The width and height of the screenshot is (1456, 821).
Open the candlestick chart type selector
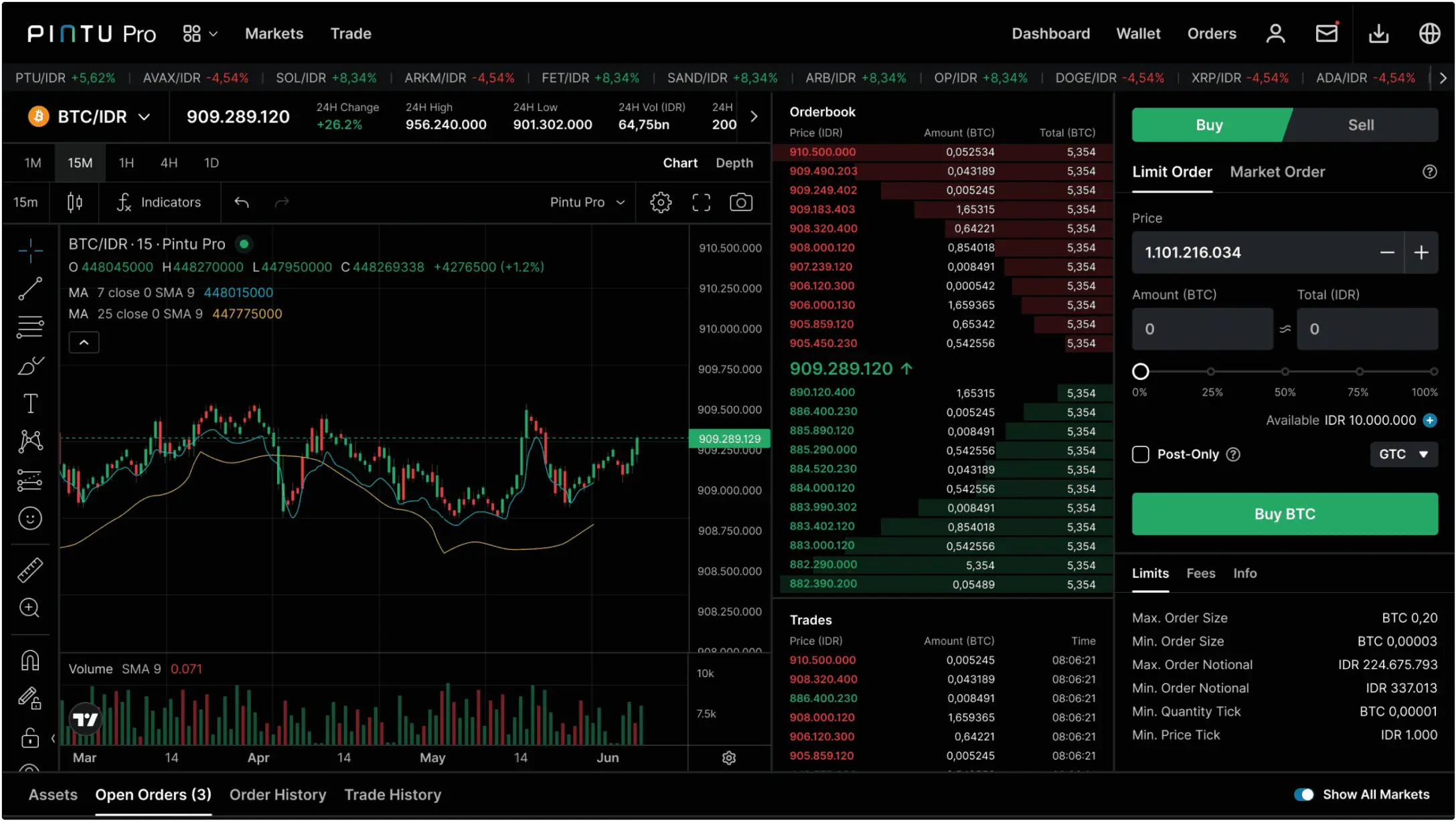(75, 202)
